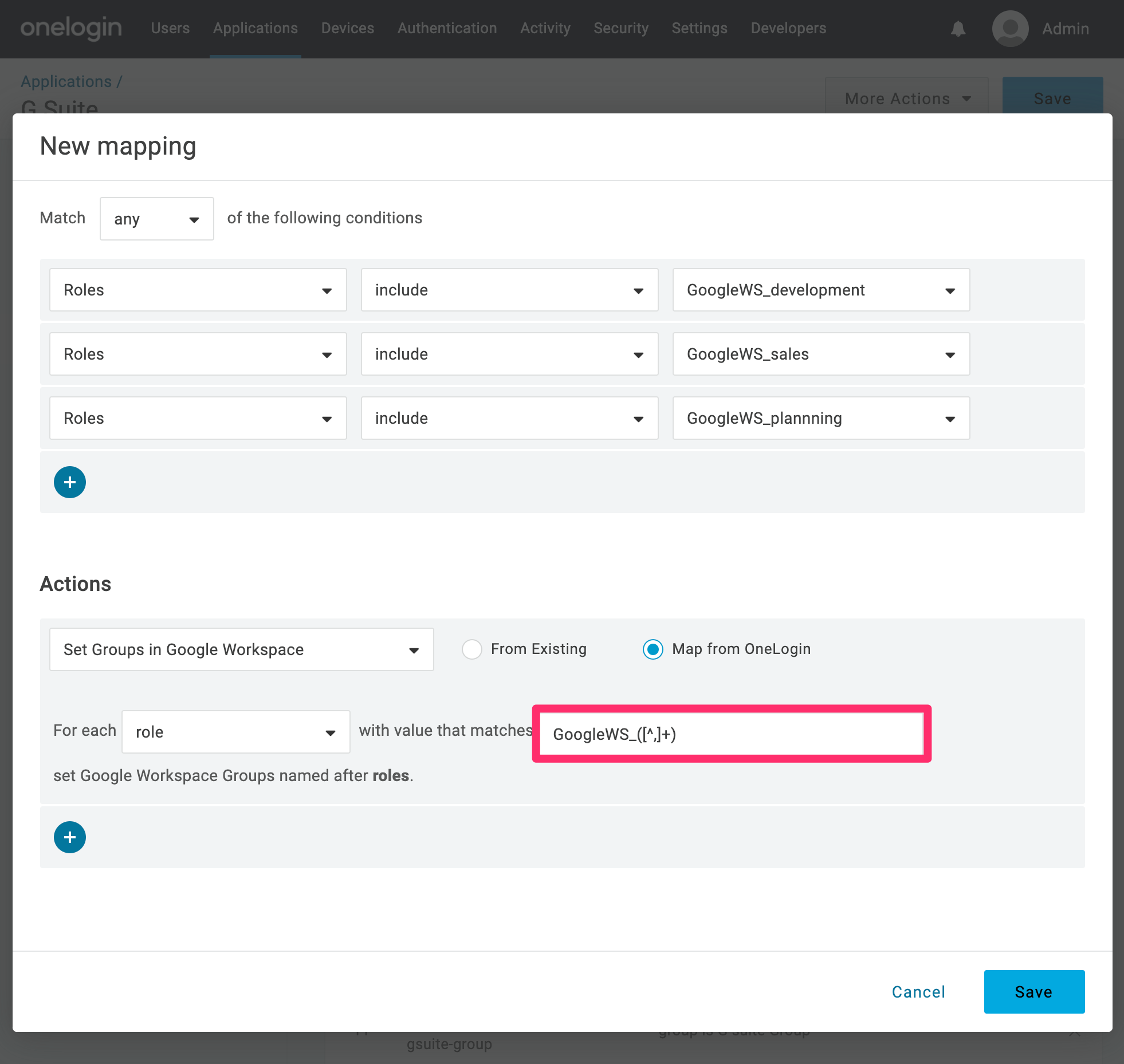1124x1064 pixels.
Task: Click the Admin user avatar
Action: [1010, 29]
